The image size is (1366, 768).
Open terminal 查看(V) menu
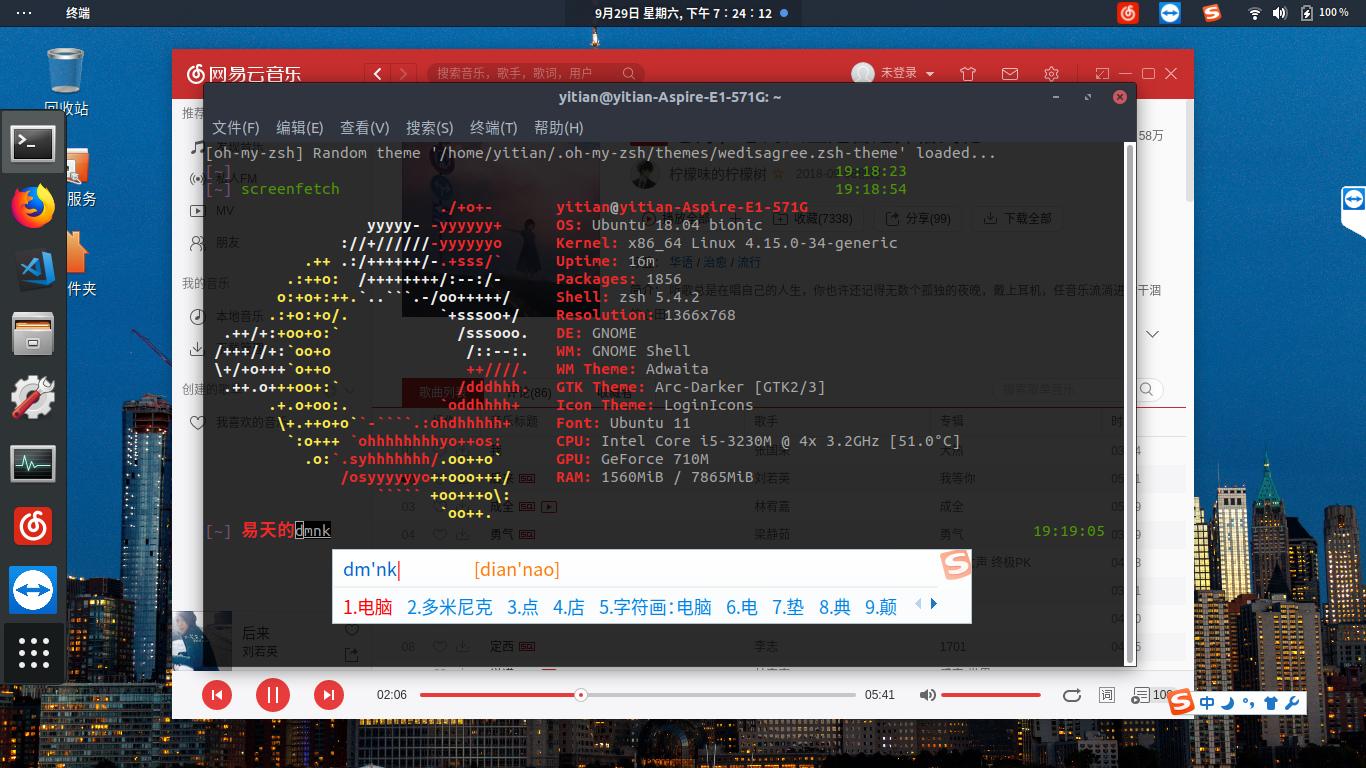[x=365, y=128]
